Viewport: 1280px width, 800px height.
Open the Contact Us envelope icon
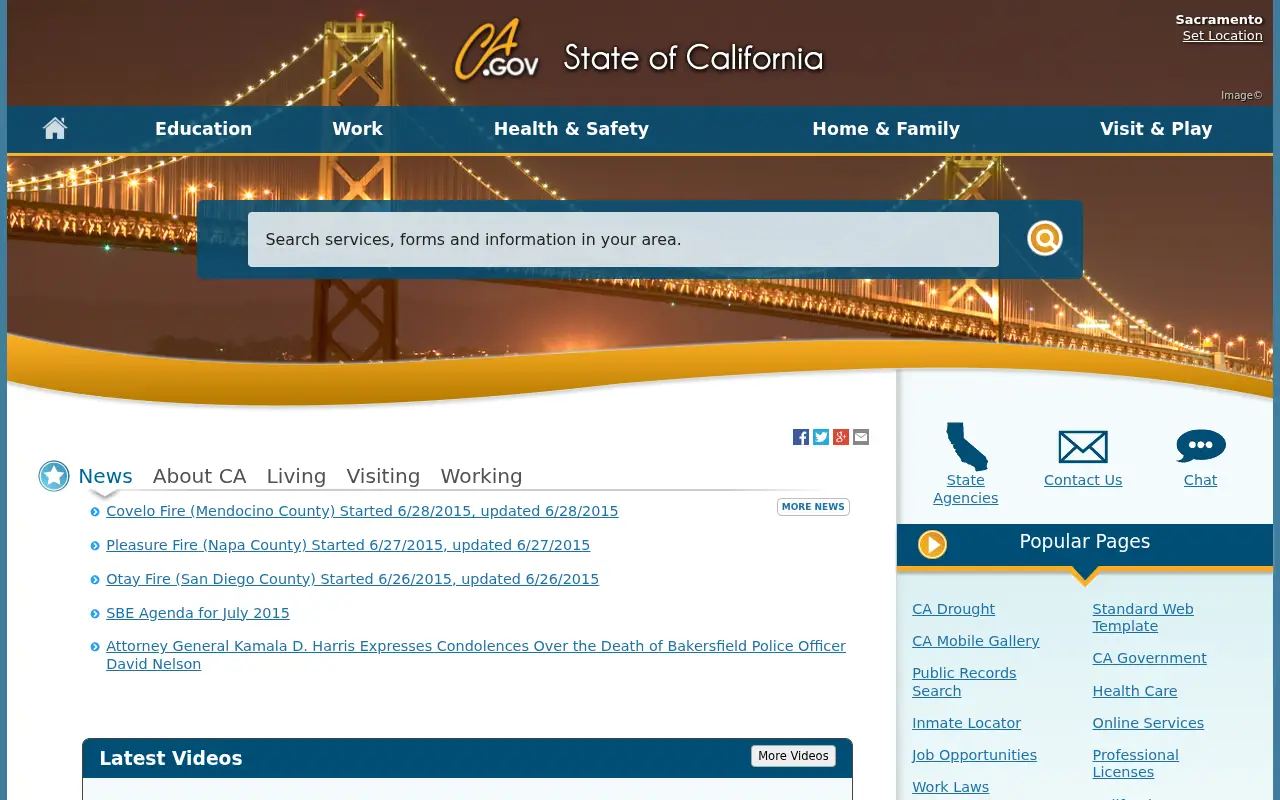click(x=1083, y=447)
